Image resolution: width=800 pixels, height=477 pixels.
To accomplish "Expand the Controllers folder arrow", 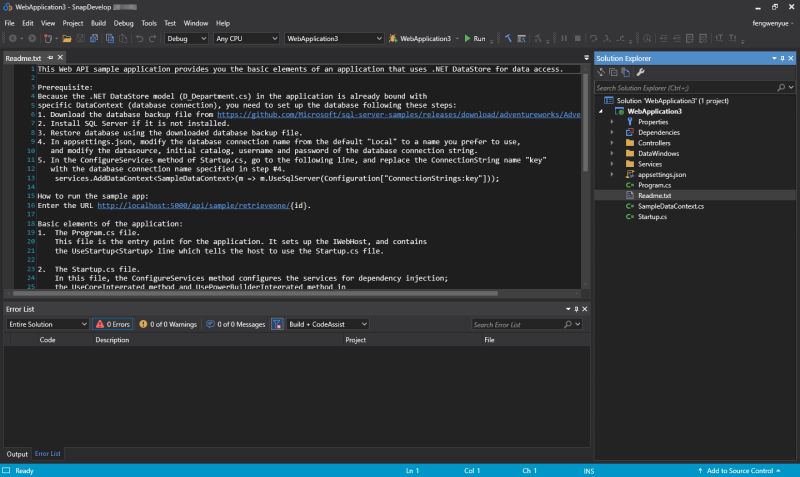I will tap(612, 143).
